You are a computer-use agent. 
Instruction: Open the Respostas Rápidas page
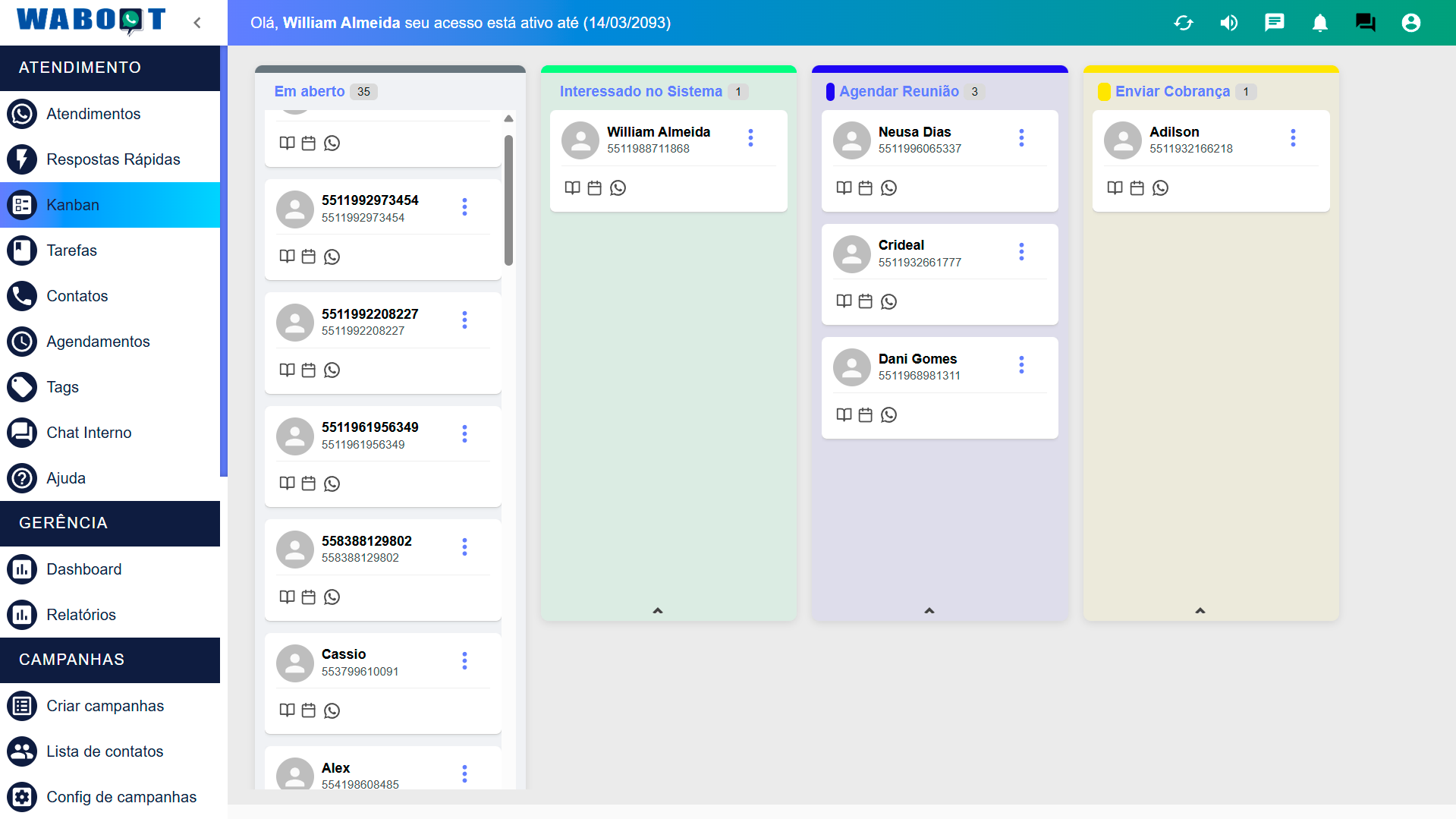[x=113, y=159]
